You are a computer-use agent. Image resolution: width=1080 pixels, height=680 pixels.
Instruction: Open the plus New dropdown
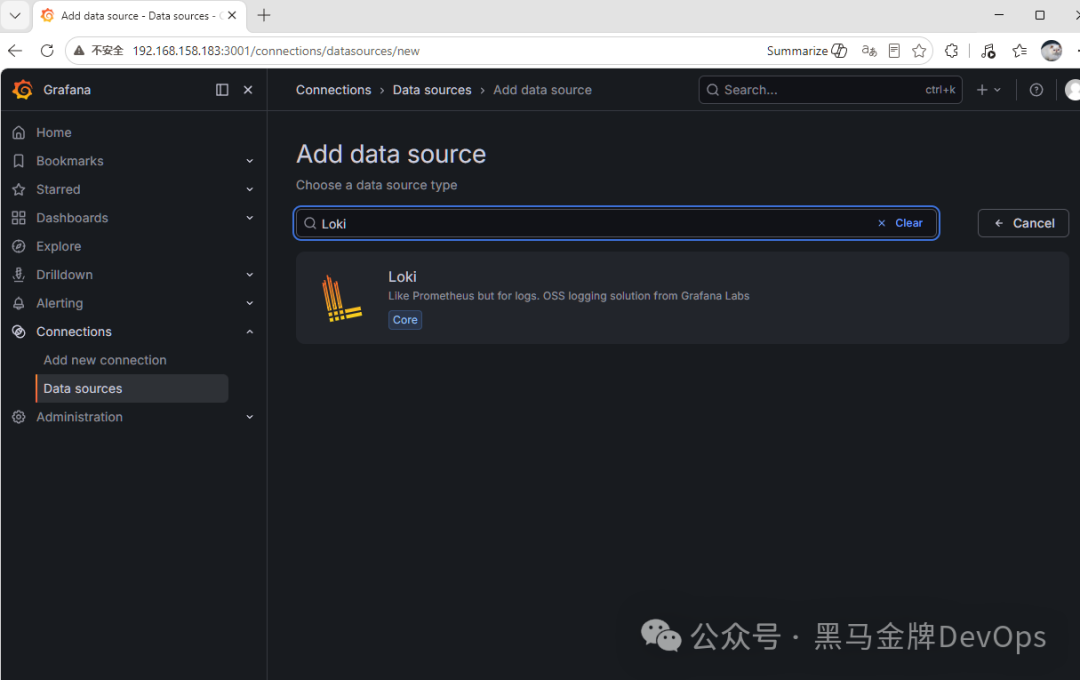click(x=988, y=90)
